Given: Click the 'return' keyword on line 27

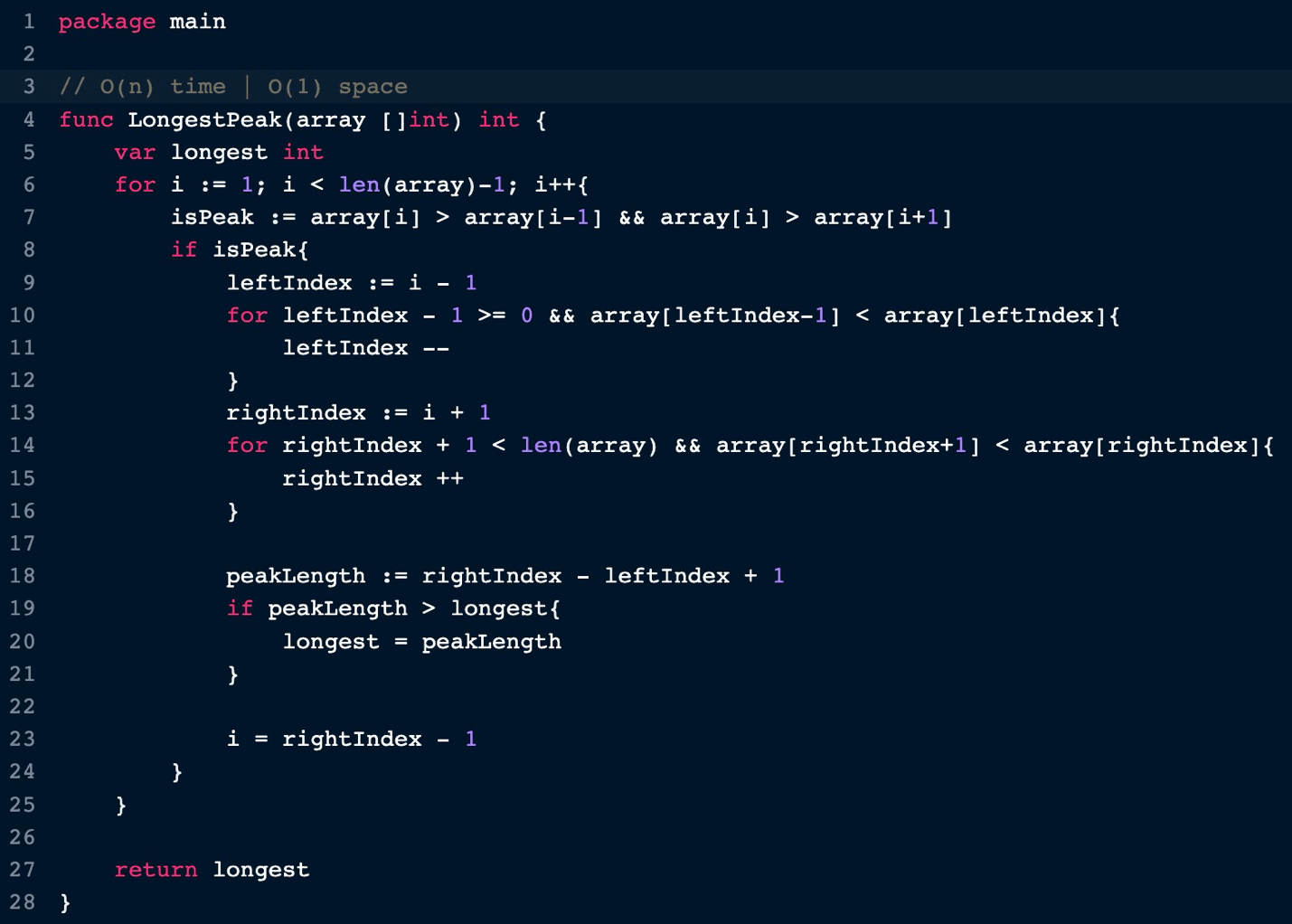Looking at the screenshot, I should 156,870.
